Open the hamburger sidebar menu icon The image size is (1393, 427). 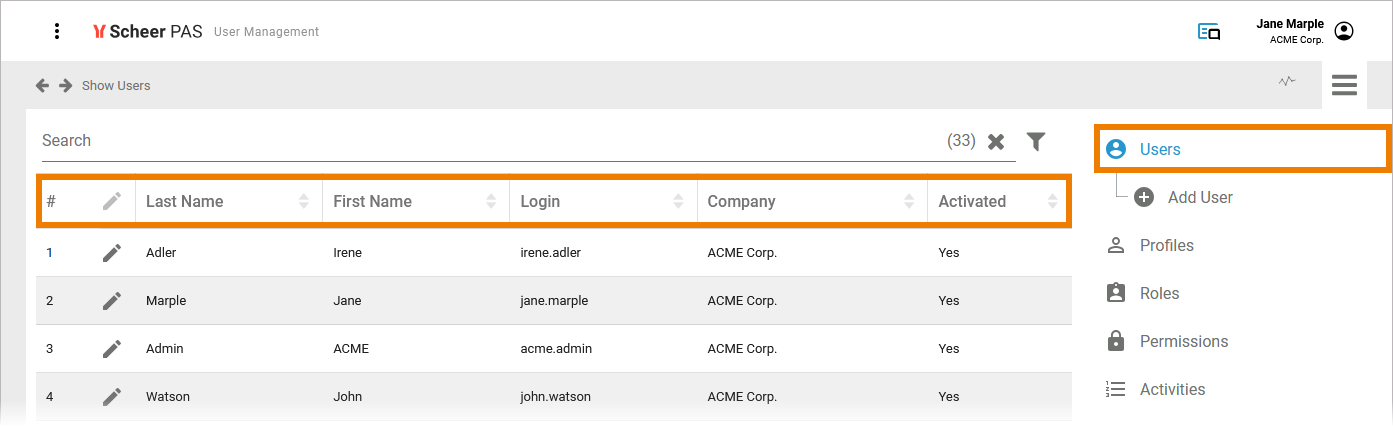1344,85
